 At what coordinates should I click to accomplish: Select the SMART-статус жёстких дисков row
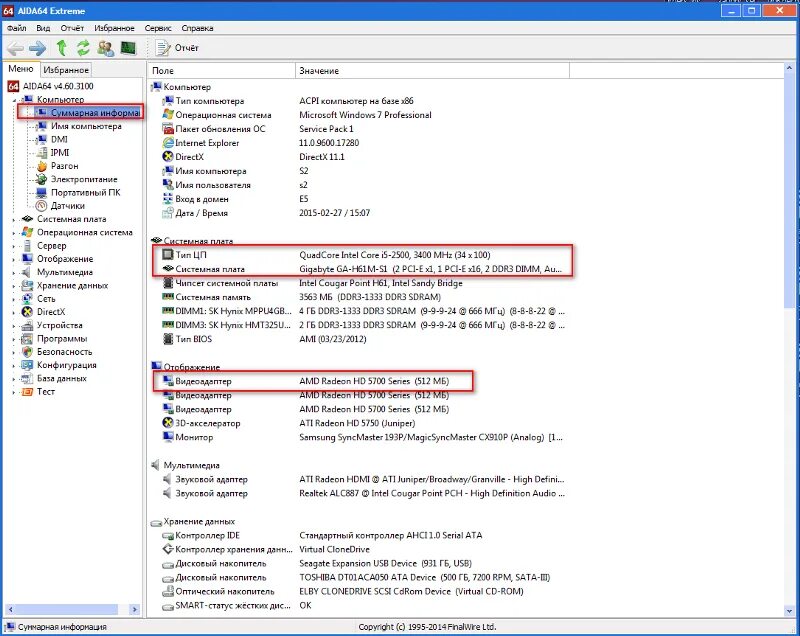(x=359, y=605)
